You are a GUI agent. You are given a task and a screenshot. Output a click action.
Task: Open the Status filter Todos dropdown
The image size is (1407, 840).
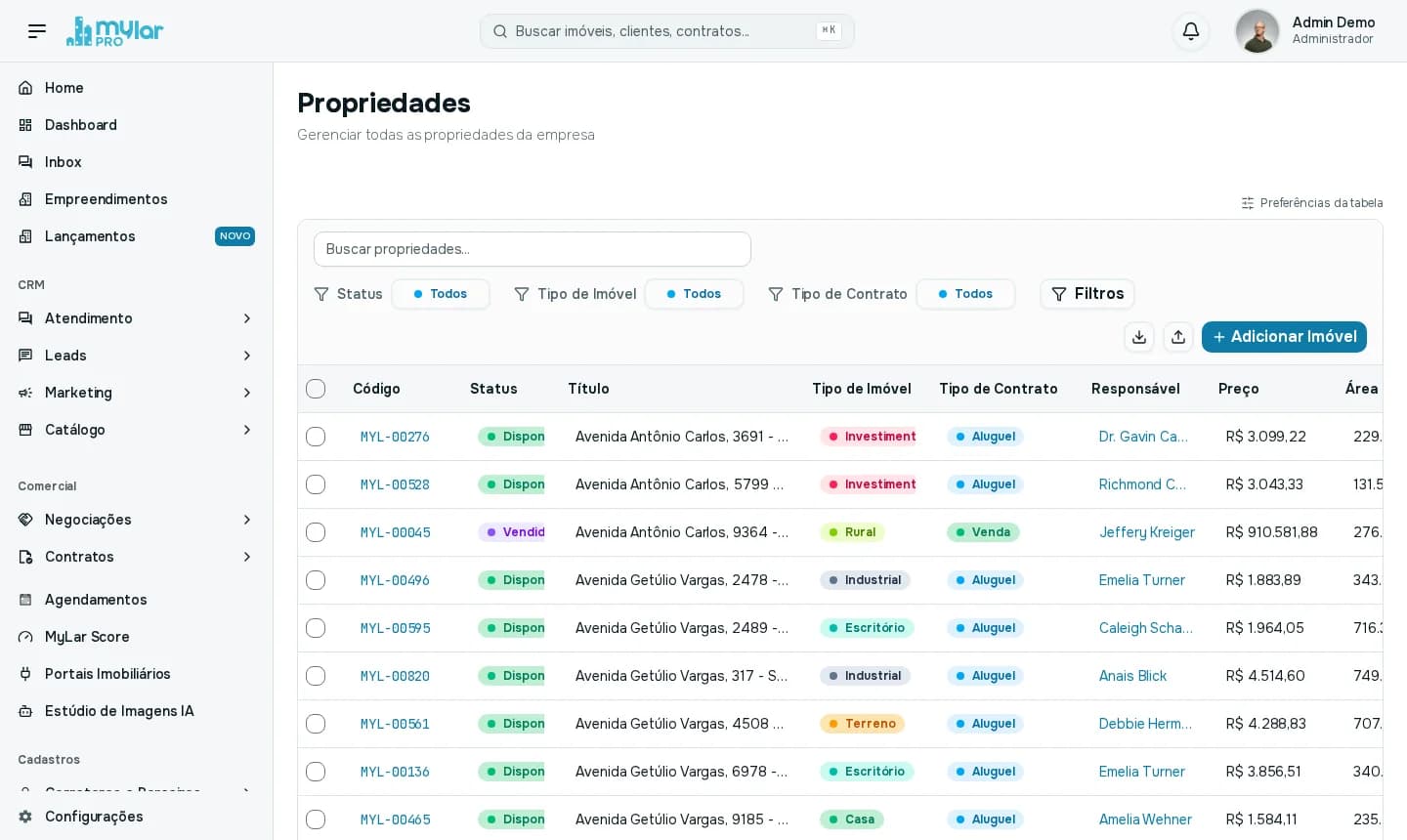coord(441,294)
